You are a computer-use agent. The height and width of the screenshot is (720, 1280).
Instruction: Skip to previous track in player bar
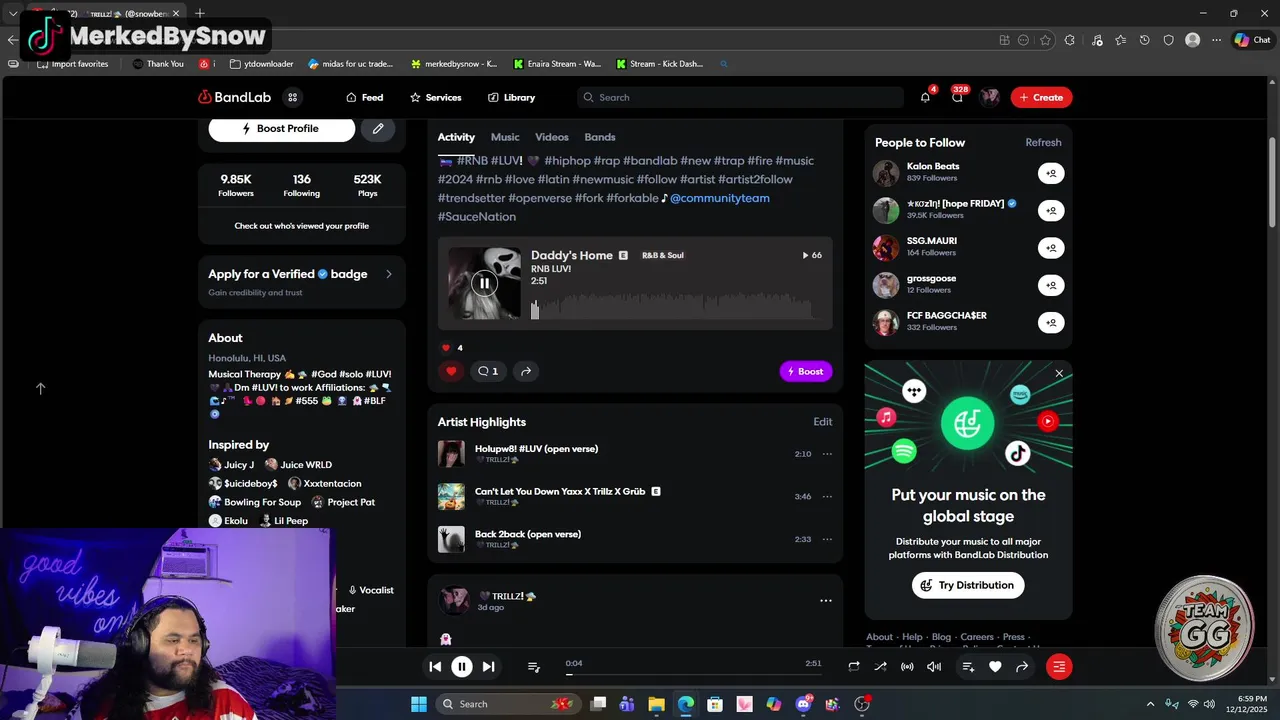[x=435, y=667]
